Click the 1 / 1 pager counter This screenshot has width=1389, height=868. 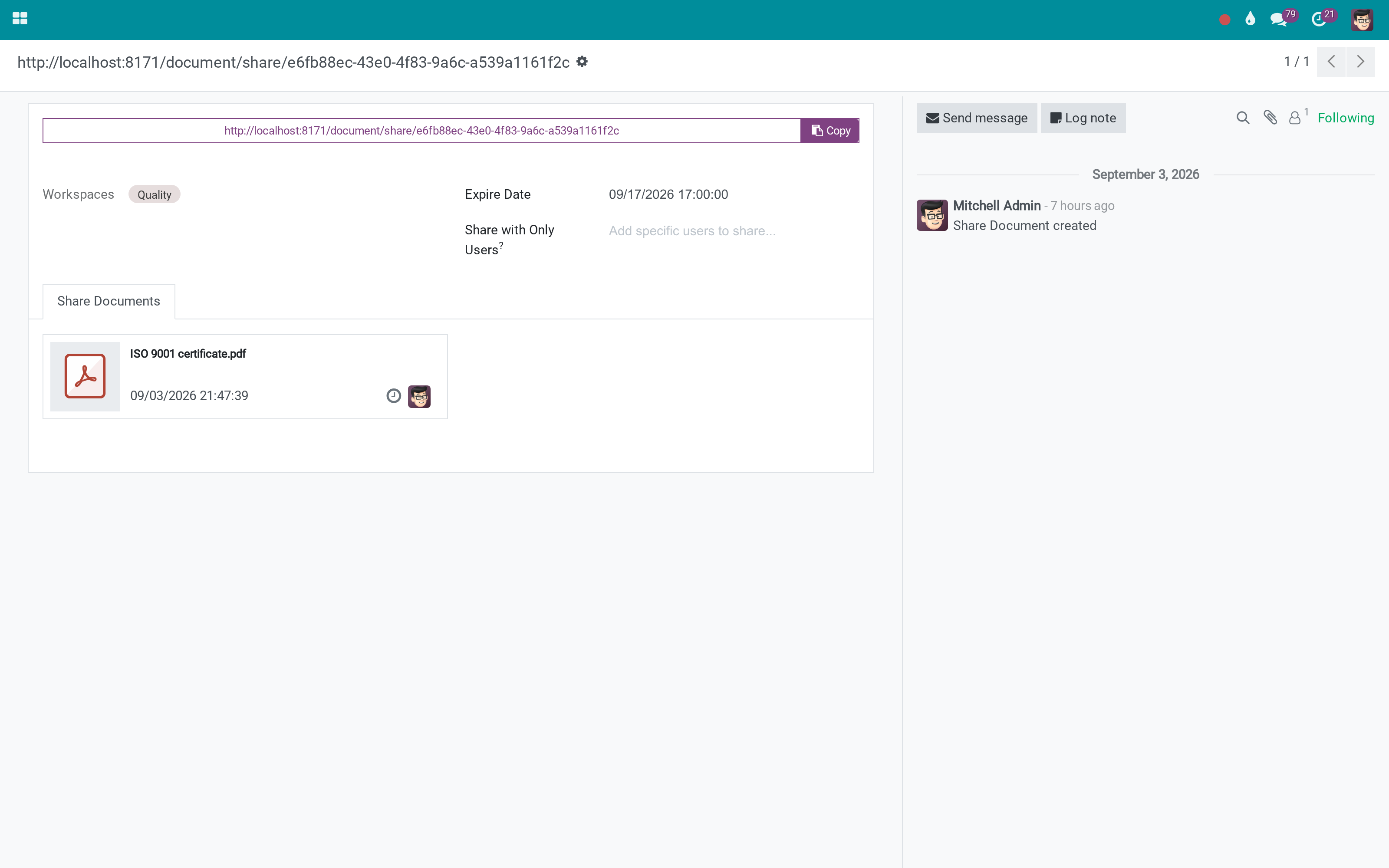click(x=1297, y=62)
